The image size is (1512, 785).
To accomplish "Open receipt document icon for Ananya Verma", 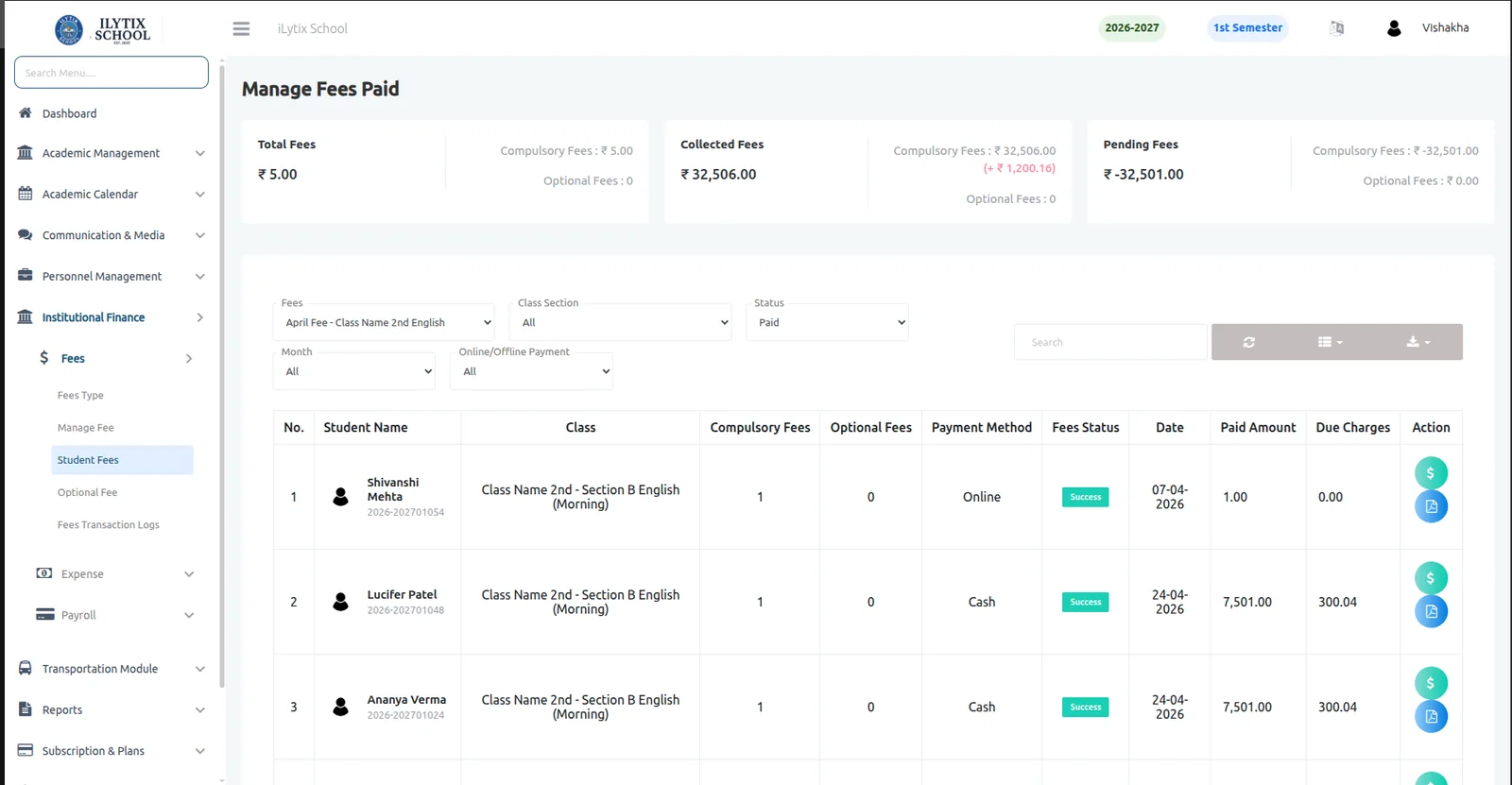I will point(1431,716).
